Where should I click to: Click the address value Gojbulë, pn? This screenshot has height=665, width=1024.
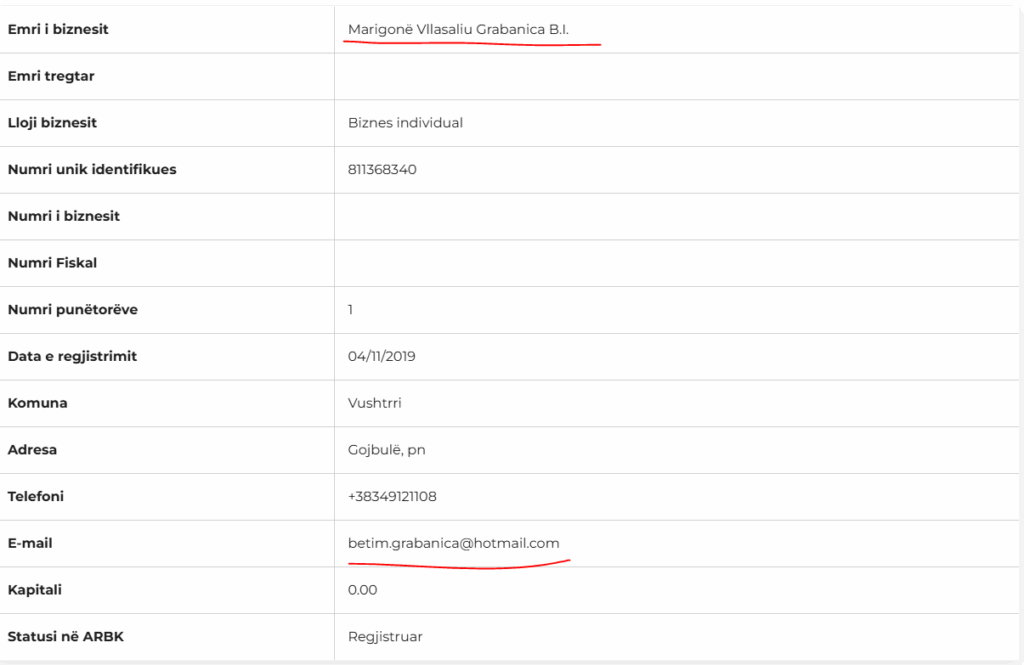pos(386,450)
